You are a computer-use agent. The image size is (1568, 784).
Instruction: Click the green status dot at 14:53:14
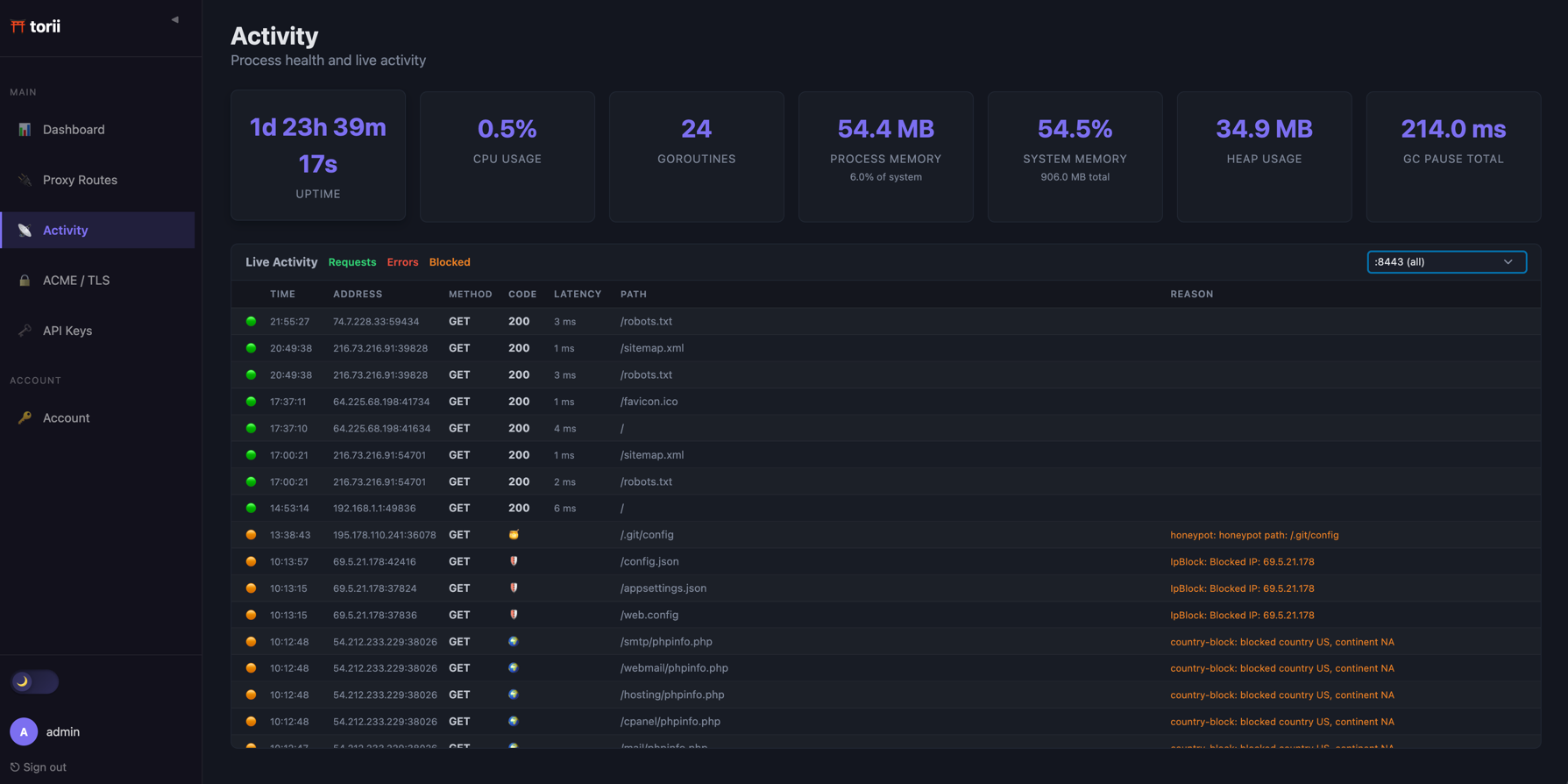pyautogui.click(x=251, y=508)
